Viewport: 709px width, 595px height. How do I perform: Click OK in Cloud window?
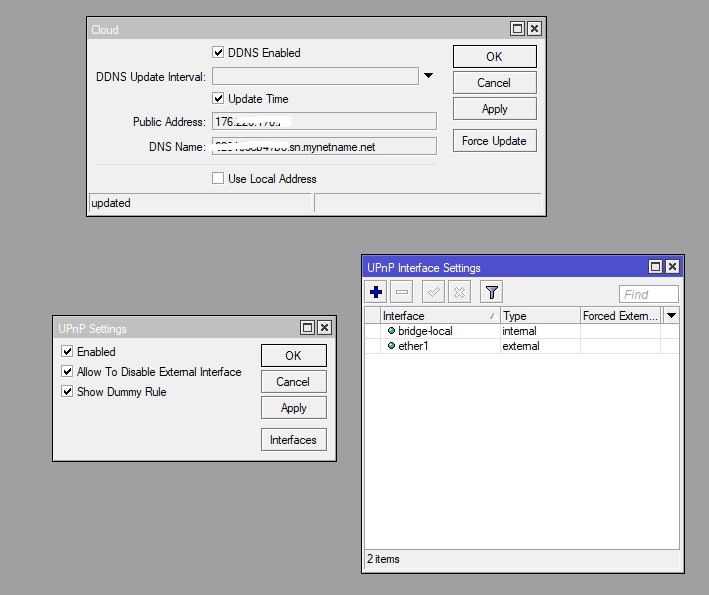click(x=495, y=57)
